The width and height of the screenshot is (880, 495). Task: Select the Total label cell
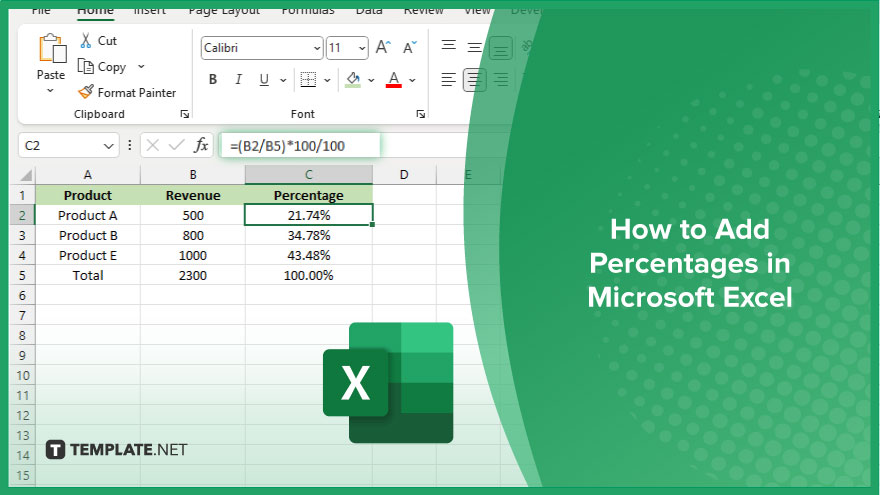pyautogui.click(x=88, y=276)
